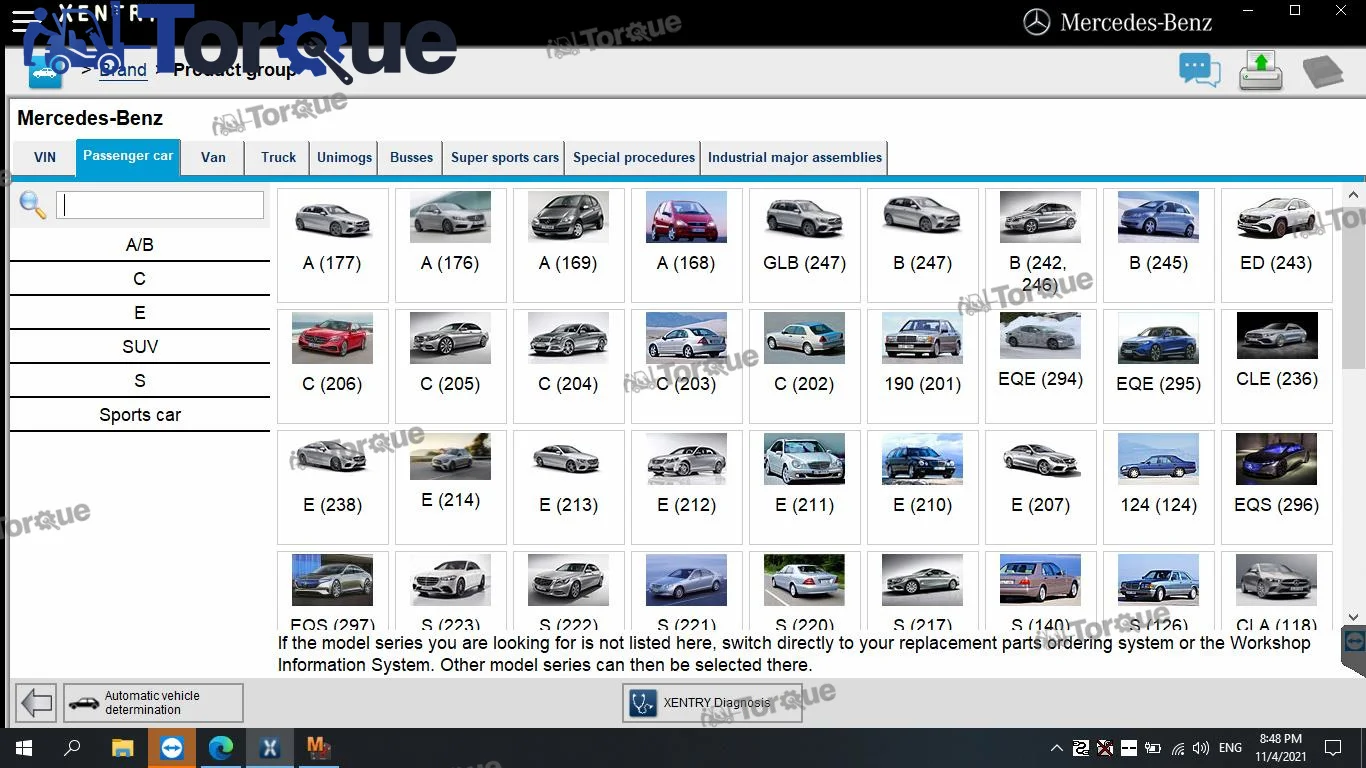Select the E (212) model series
Image resolution: width=1366 pixels, height=768 pixels.
pos(686,487)
